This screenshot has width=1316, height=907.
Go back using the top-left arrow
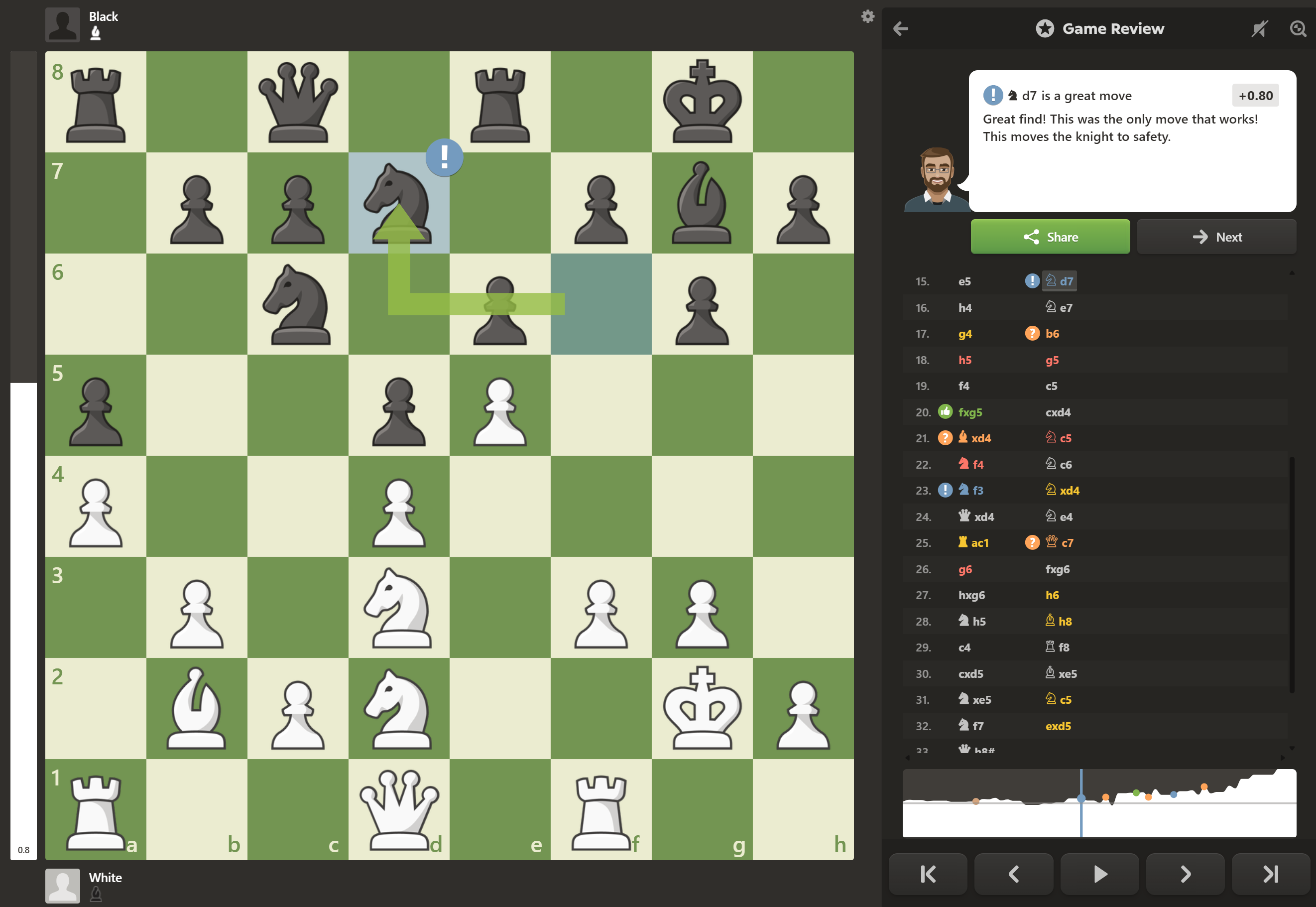[900, 28]
